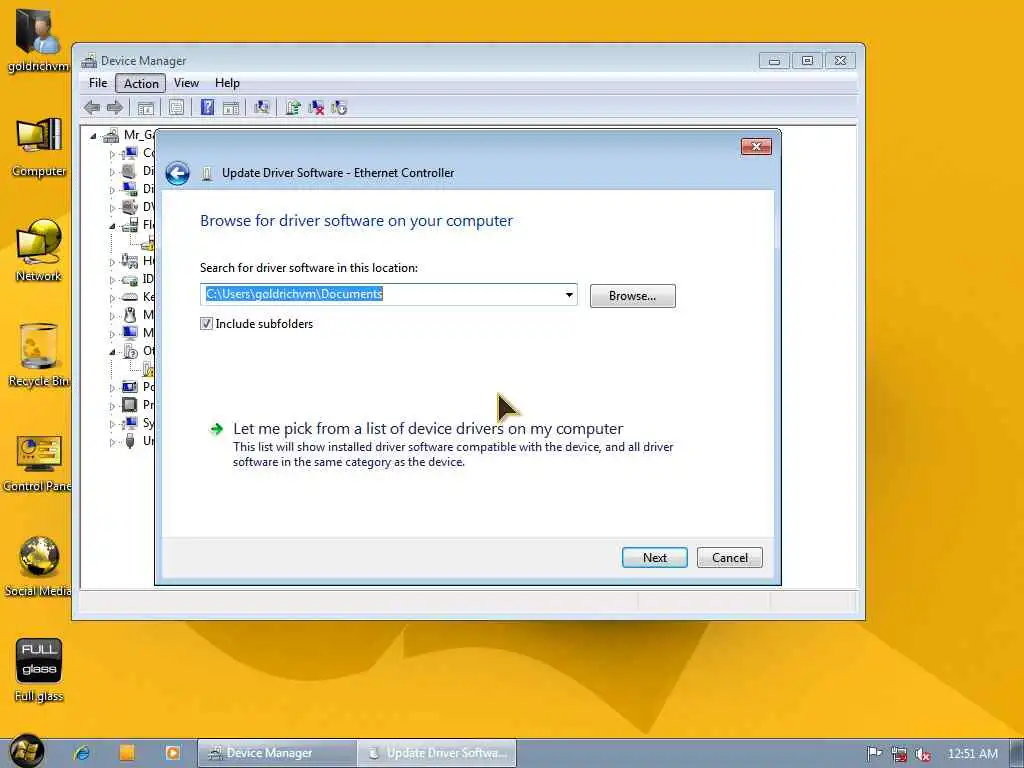Screen dimensions: 1024x768
Task: Click the Disable device down-arrow toolbar icon
Action: (x=339, y=108)
